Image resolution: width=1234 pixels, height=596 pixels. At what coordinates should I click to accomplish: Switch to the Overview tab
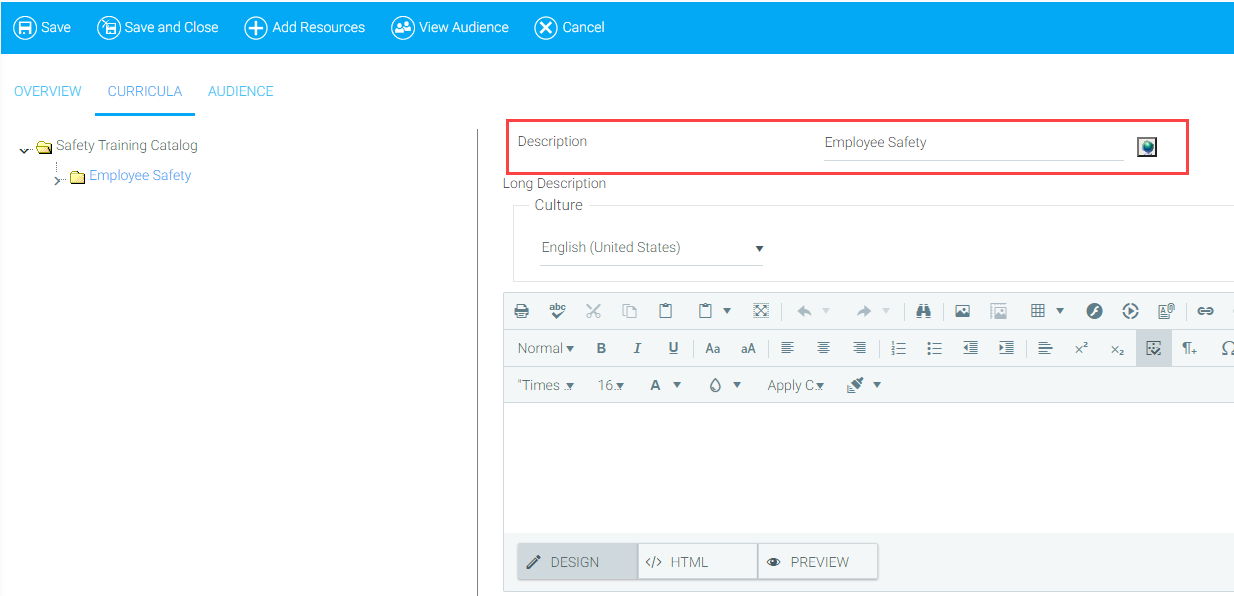[x=48, y=91]
